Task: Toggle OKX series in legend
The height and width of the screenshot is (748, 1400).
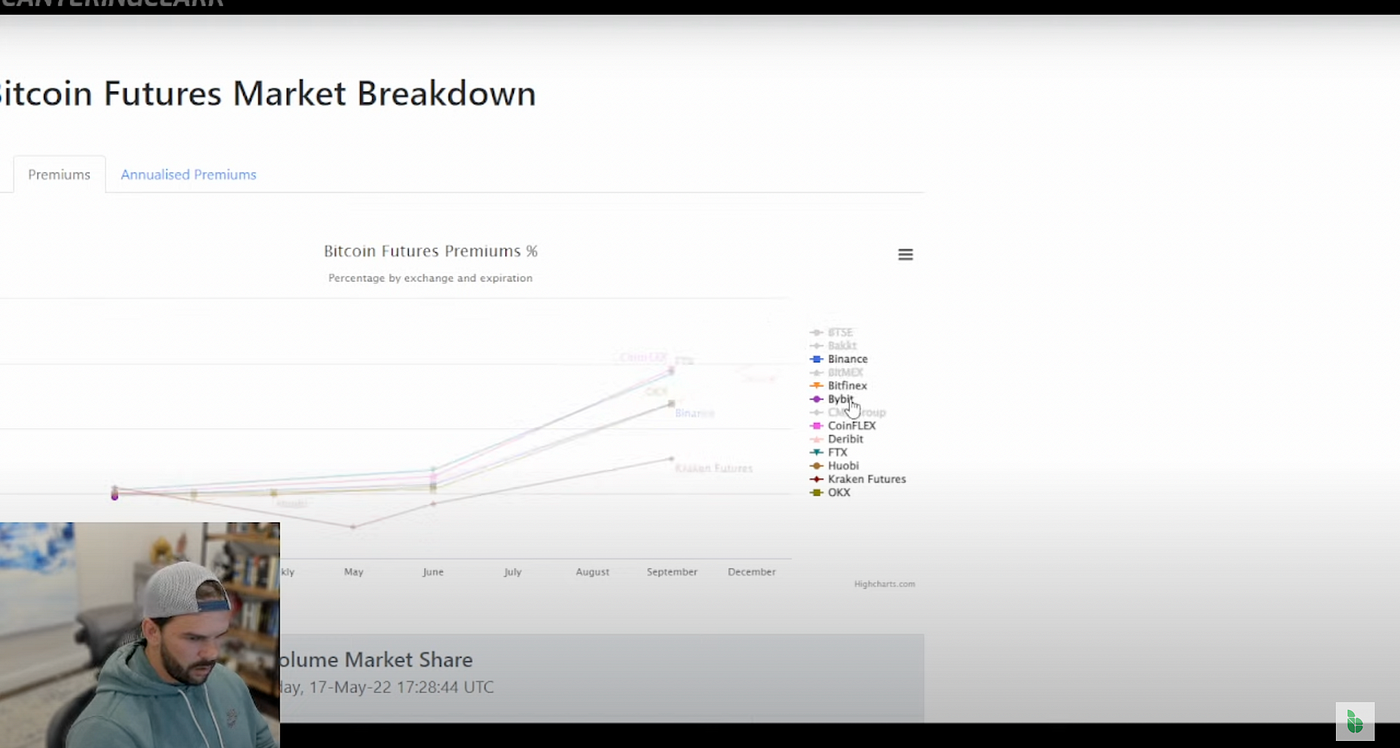Action: click(830, 492)
